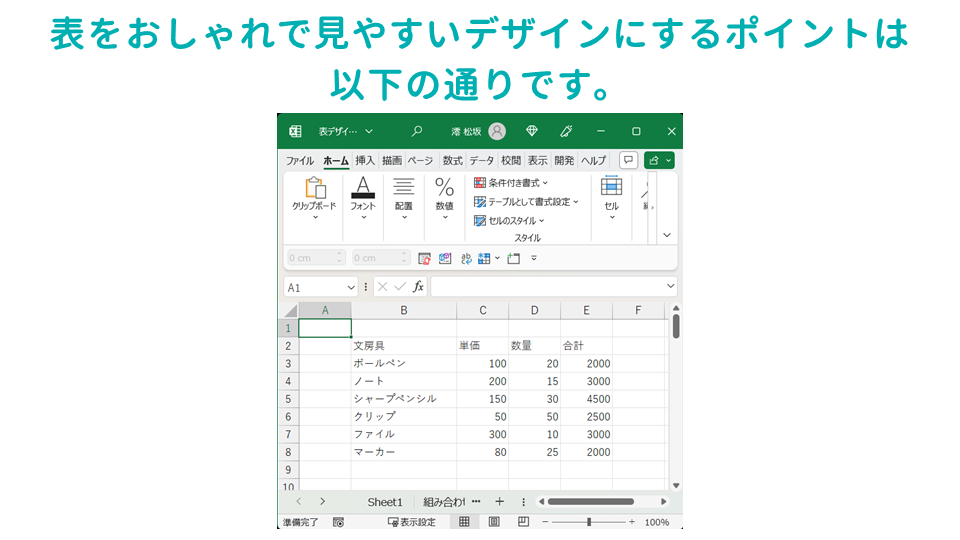Click the zoom slider handle
The width and height of the screenshot is (960, 540).
pos(589,522)
